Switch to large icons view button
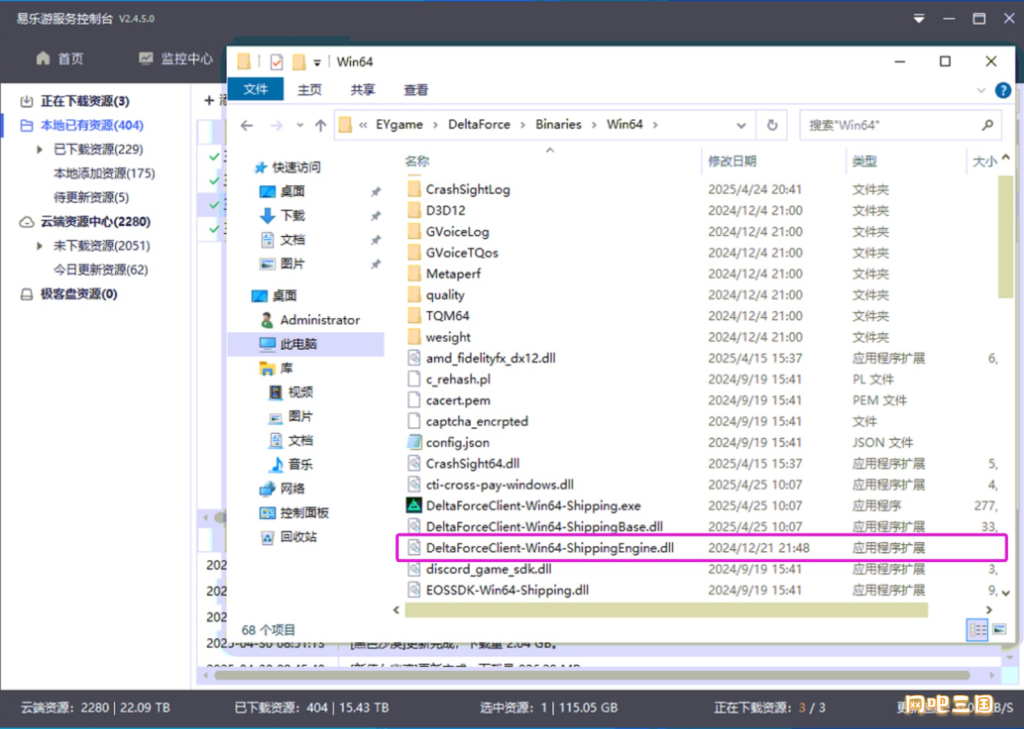 point(999,630)
